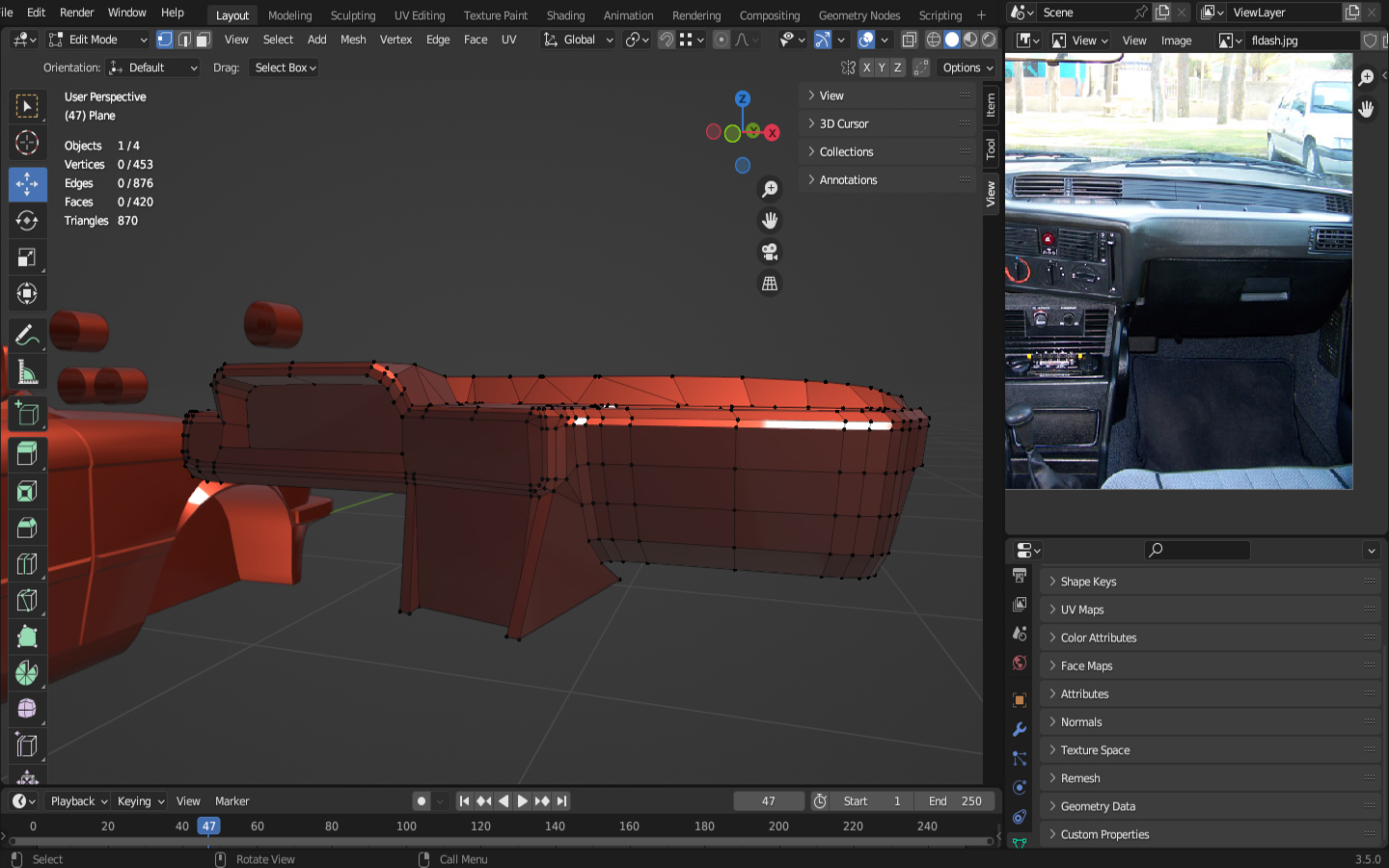Switch to the Sculpting workspace tab
Viewport: 1389px width, 868px height.
pos(353,15)
